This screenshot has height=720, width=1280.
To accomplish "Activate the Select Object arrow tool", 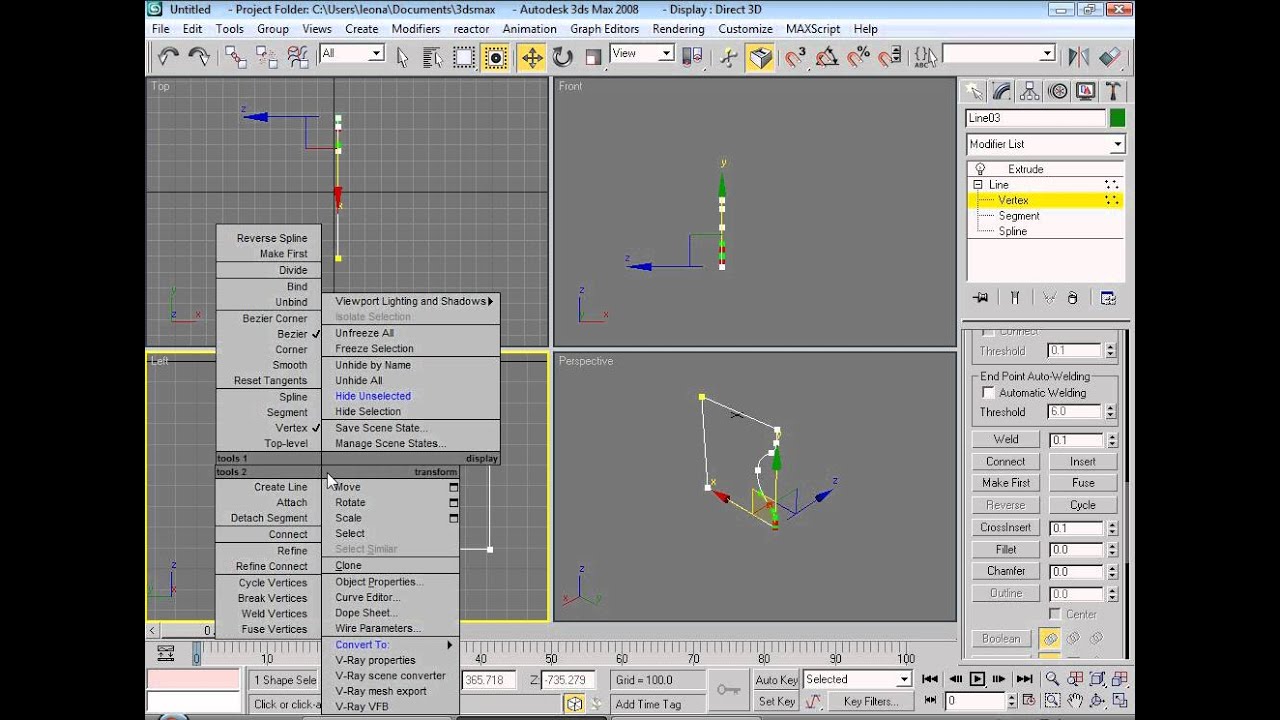I will click(x=403, y=57).
